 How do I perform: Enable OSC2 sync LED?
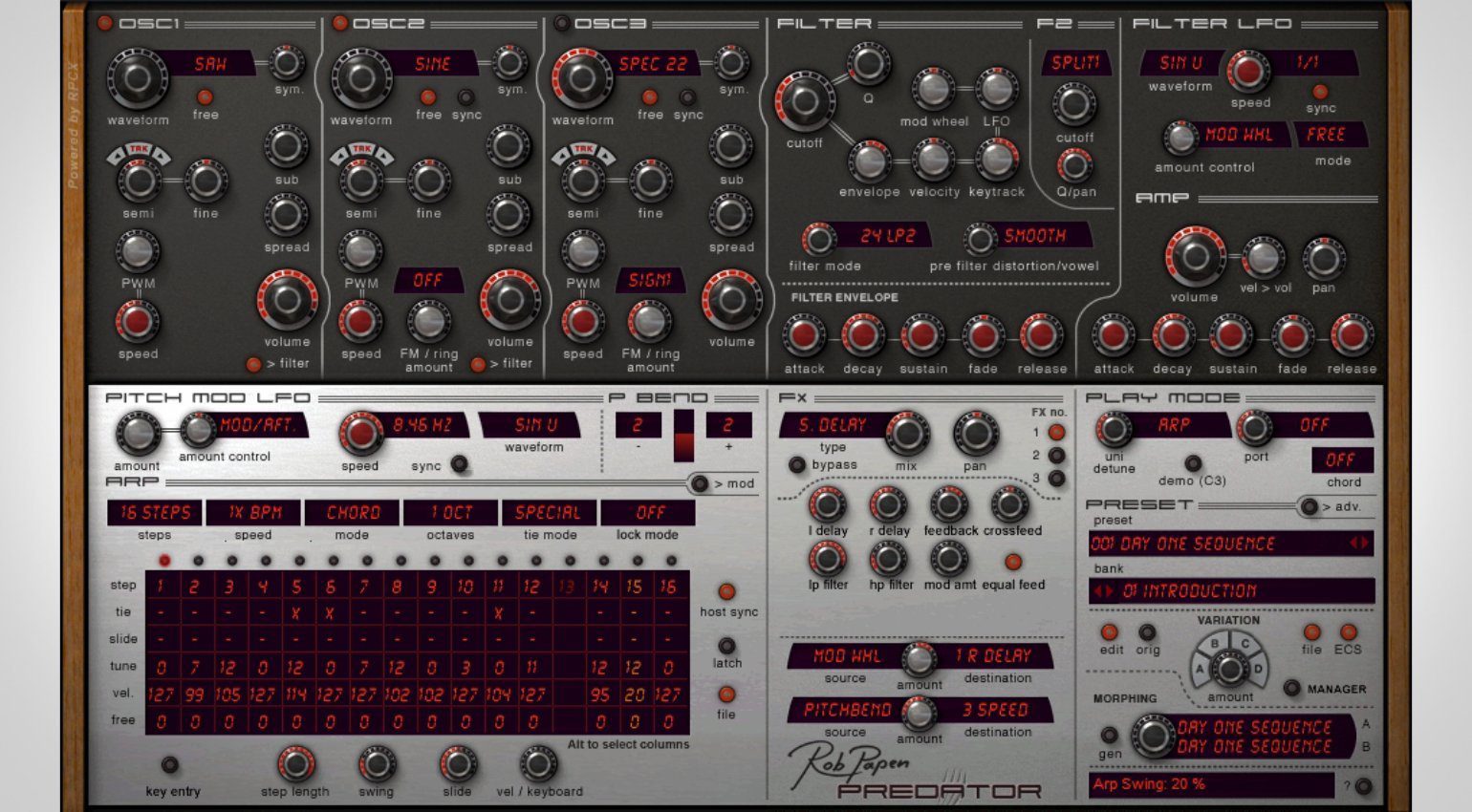(465, 97)
